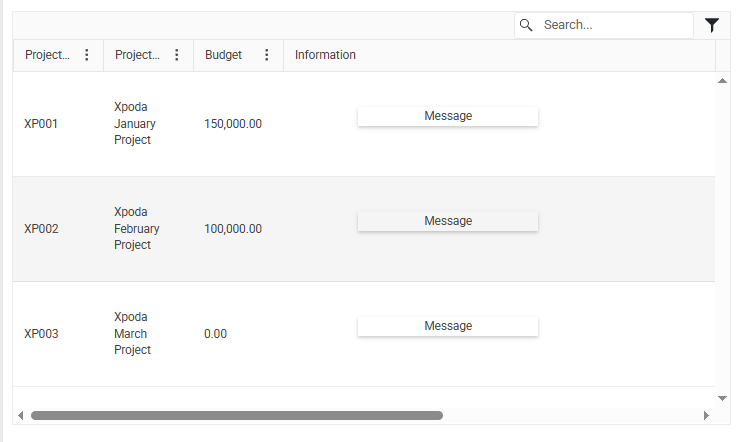Open Budget column three-dot menu
Screen dimensions: 743x442
pos(267,55)
